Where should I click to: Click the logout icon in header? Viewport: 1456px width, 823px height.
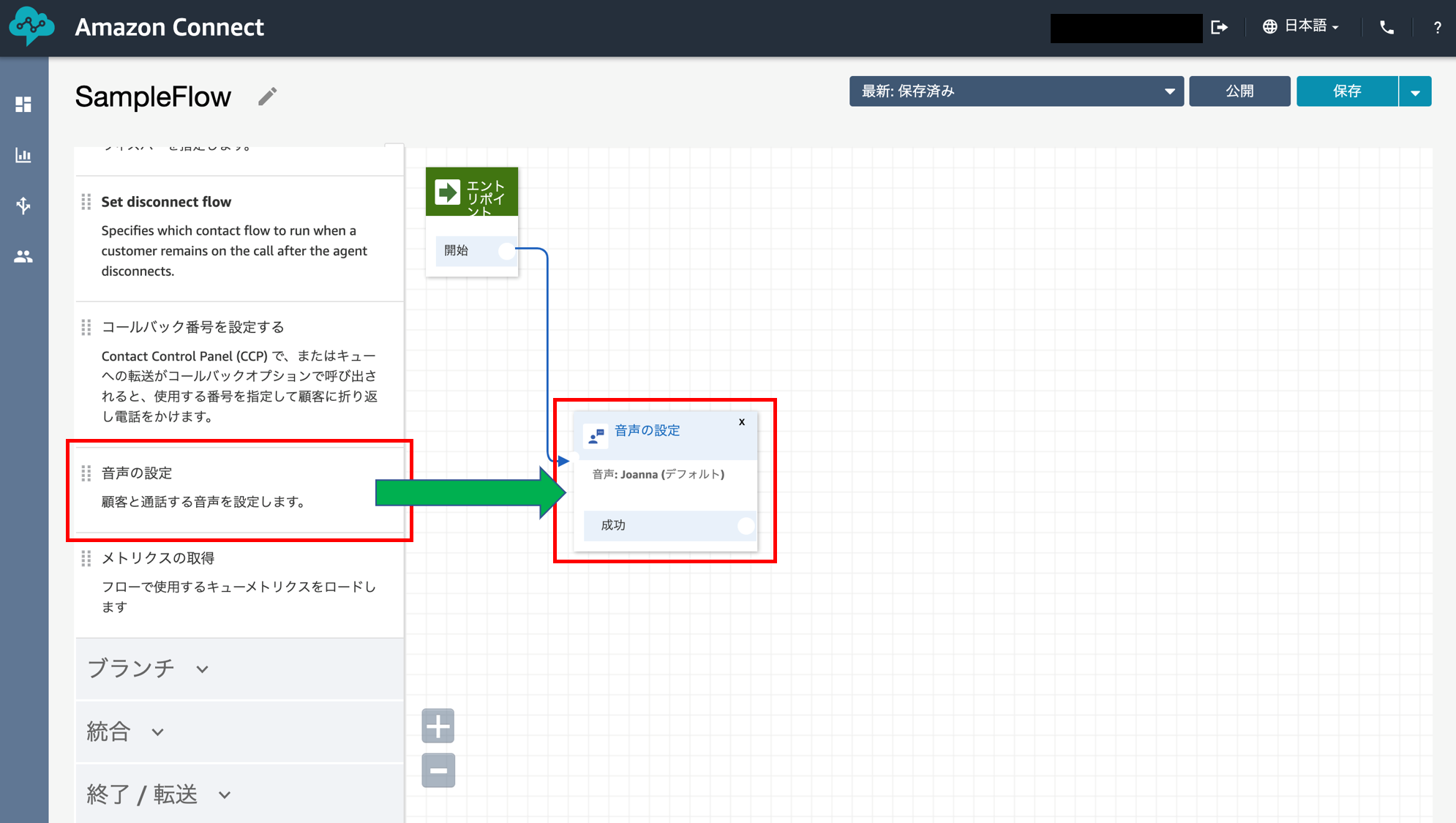click(x=1220, y=27)
